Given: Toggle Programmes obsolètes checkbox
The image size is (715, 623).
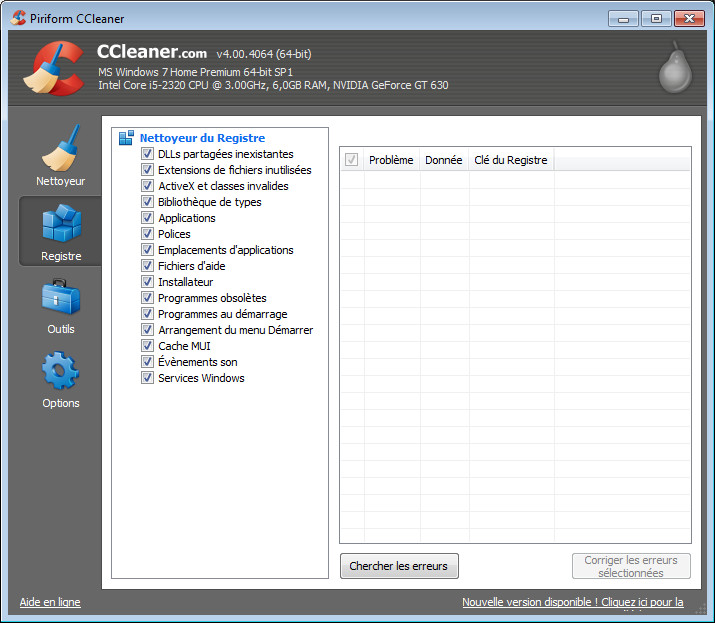Looking at the screenshot, I should coord(147,298).
